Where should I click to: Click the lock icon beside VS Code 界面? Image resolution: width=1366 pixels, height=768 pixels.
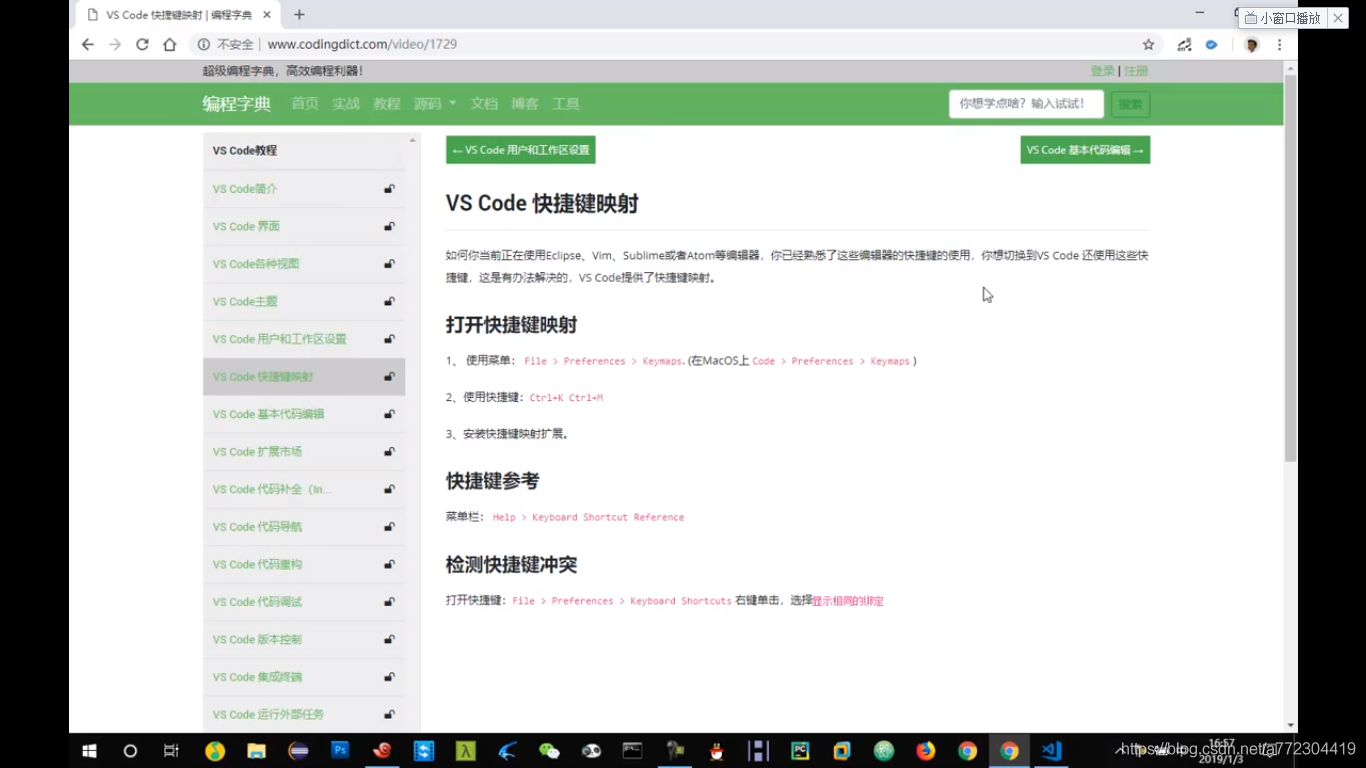[x=389, y=226]
